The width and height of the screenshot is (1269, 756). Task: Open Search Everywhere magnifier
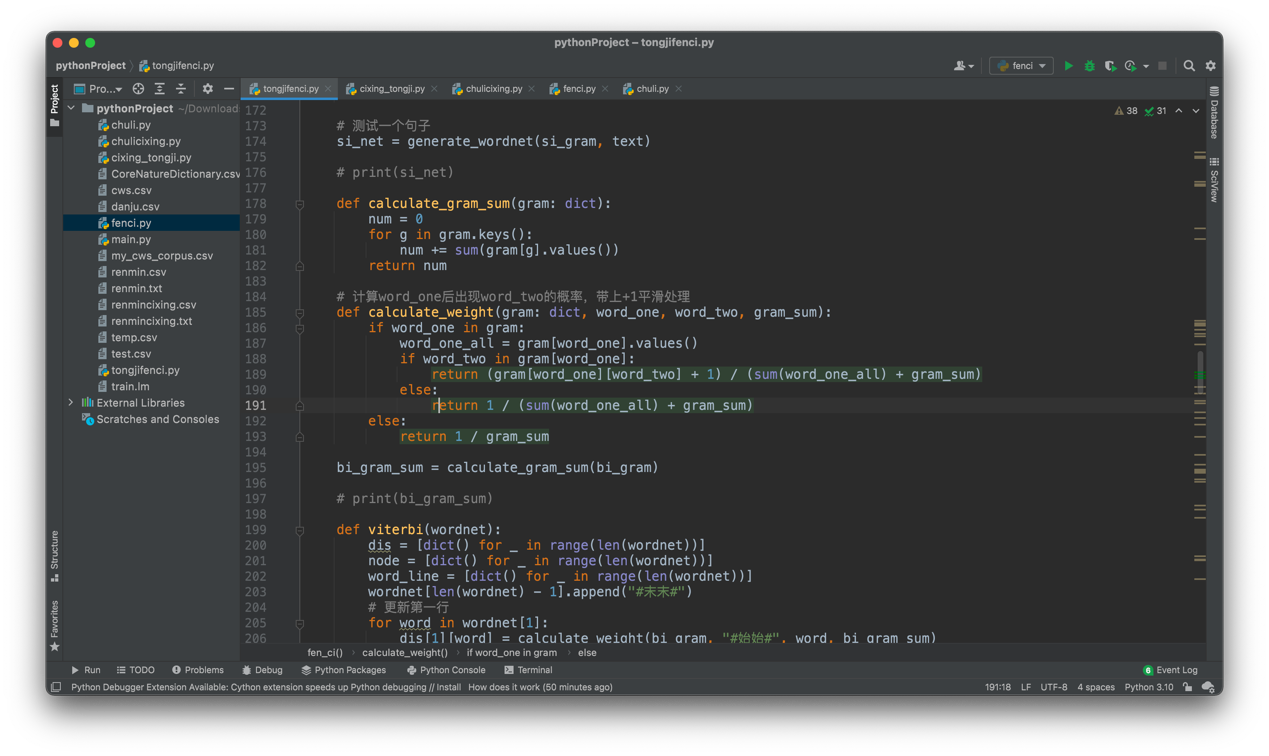click(1189, 66)
